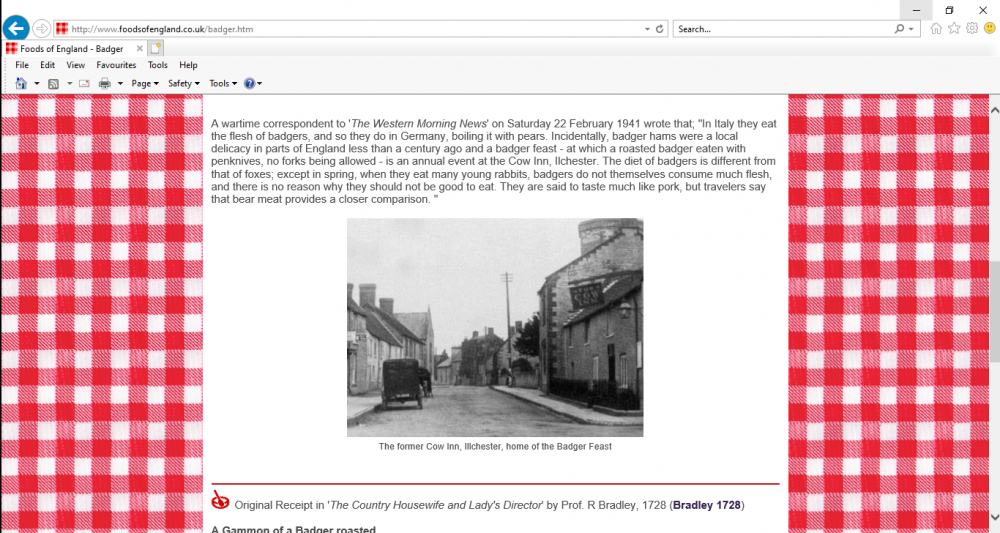Go back with the blue Back arrow
This screenshot has width=1000, height=533.
click(x=16, y=29)
